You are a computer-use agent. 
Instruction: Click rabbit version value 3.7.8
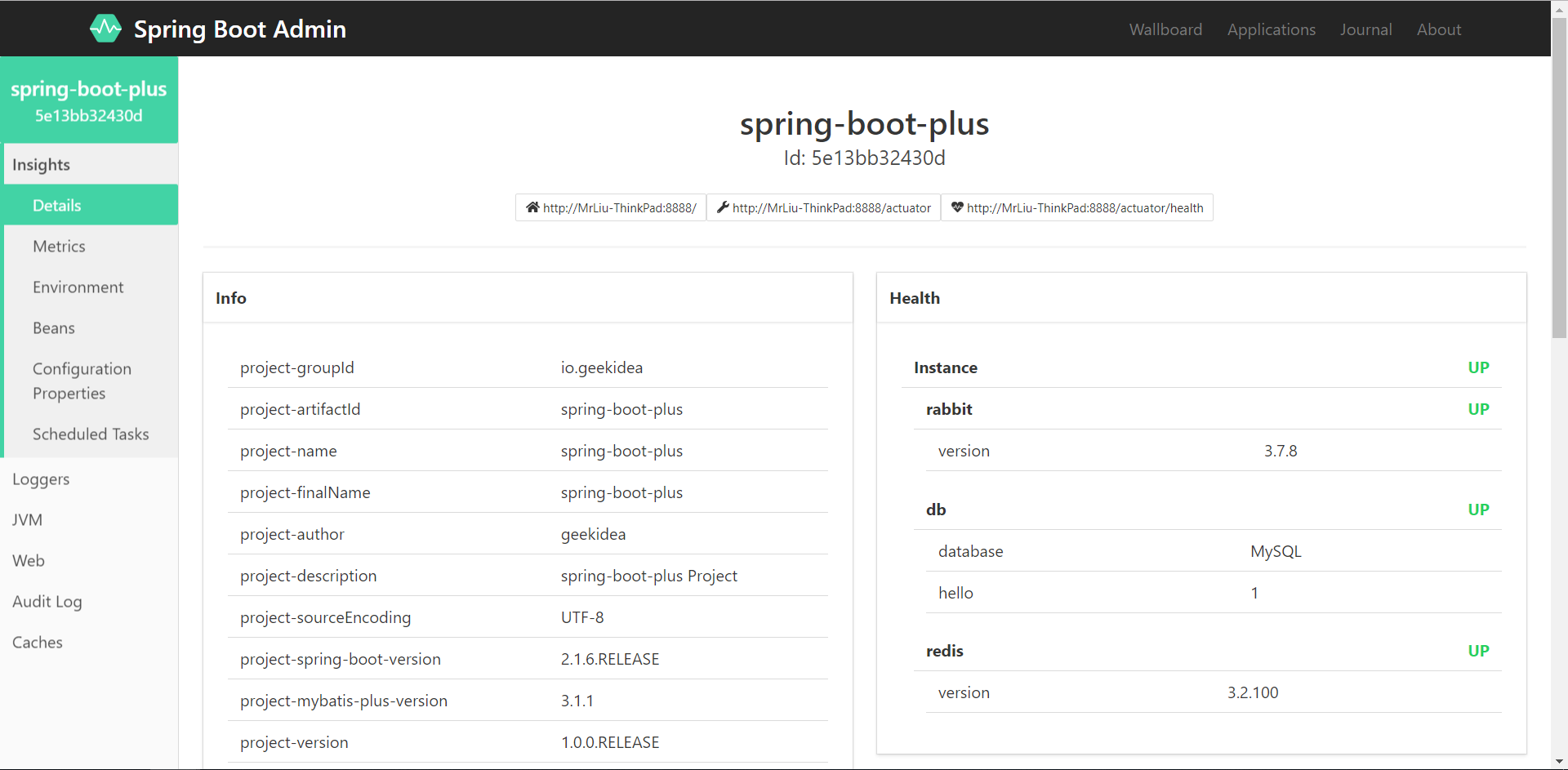coord(1281,451)
